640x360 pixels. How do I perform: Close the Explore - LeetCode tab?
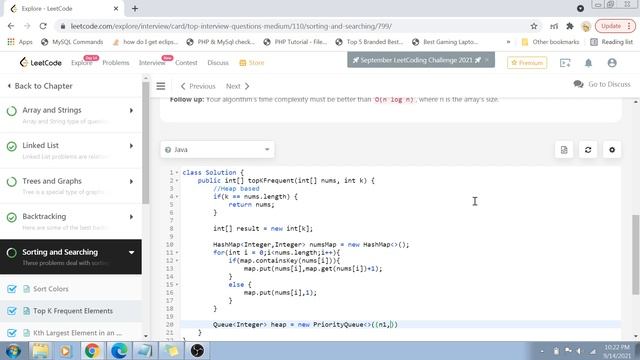116,8
